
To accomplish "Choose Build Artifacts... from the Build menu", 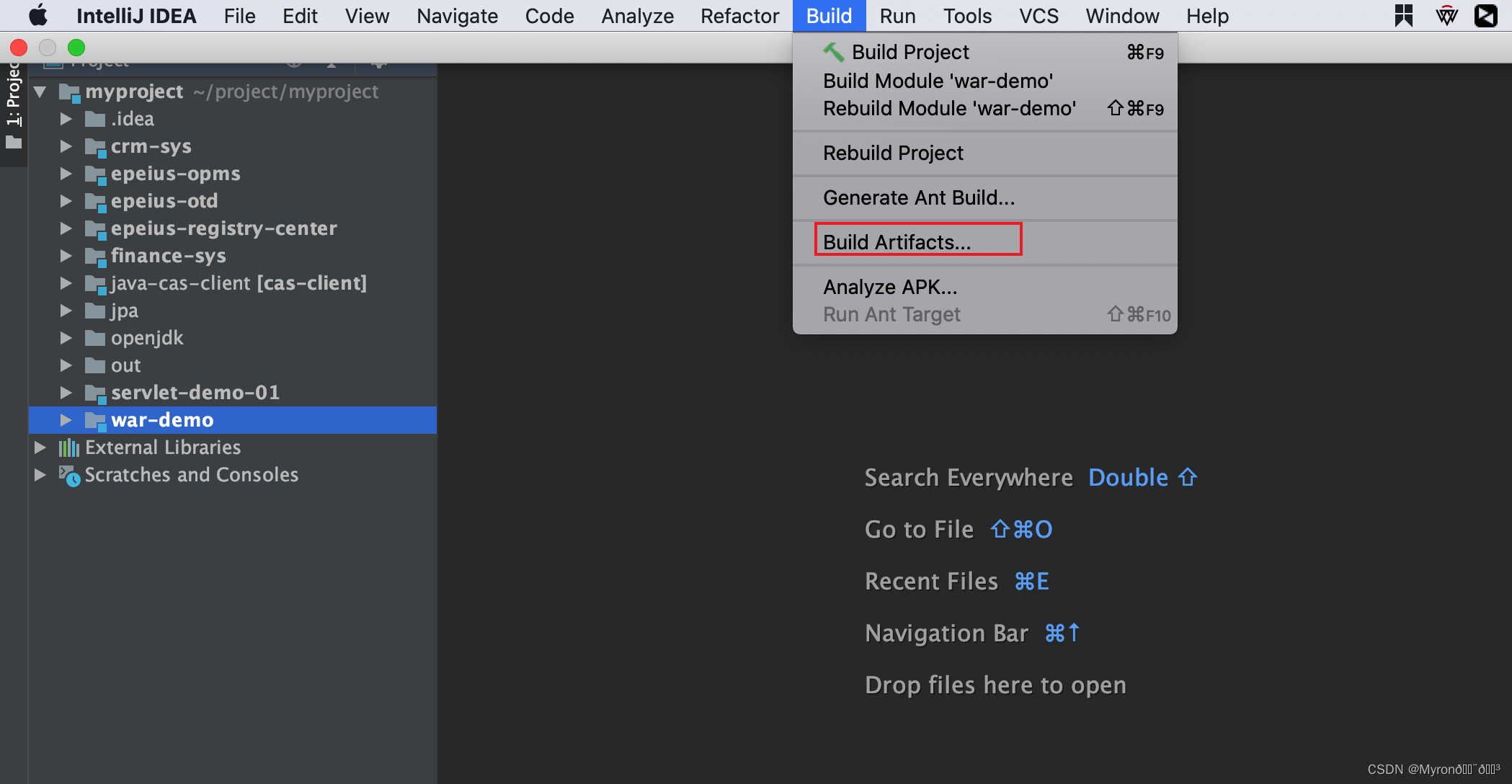I will click(897, 242).
